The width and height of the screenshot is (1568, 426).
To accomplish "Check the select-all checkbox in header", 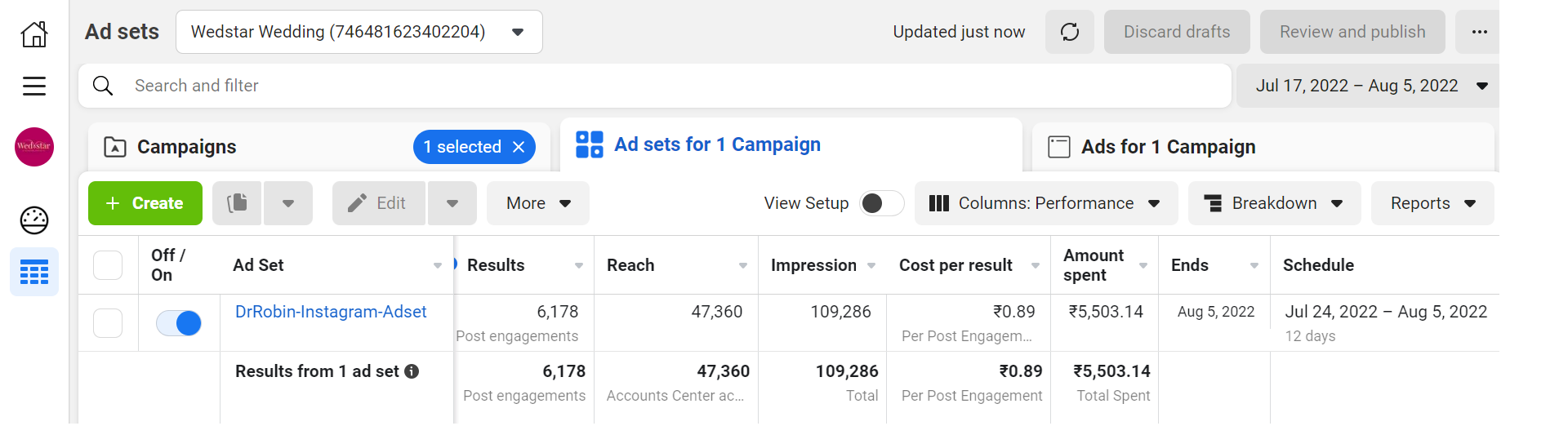I will click(108, 265).
